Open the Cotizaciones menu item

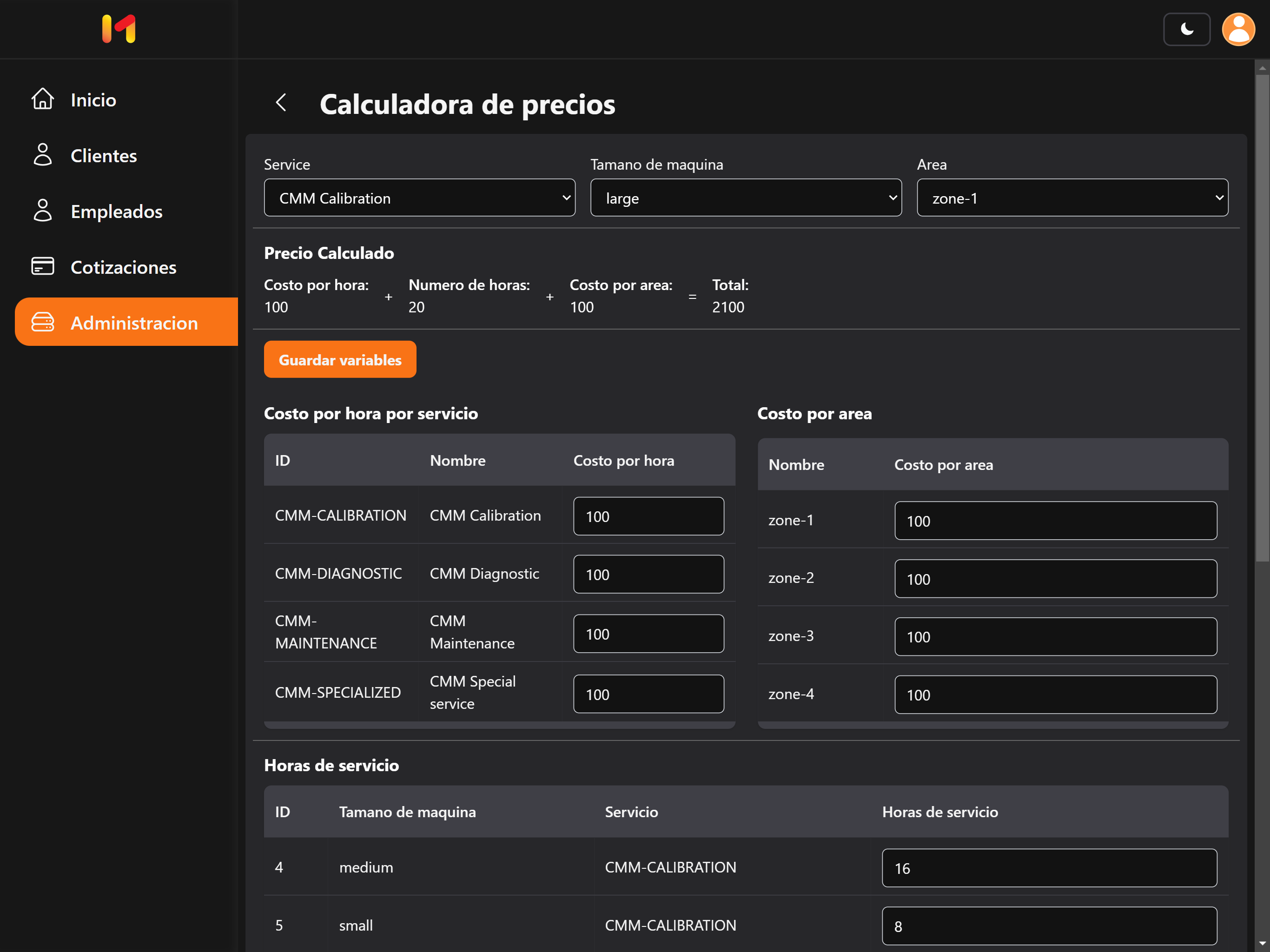(126, 266)
